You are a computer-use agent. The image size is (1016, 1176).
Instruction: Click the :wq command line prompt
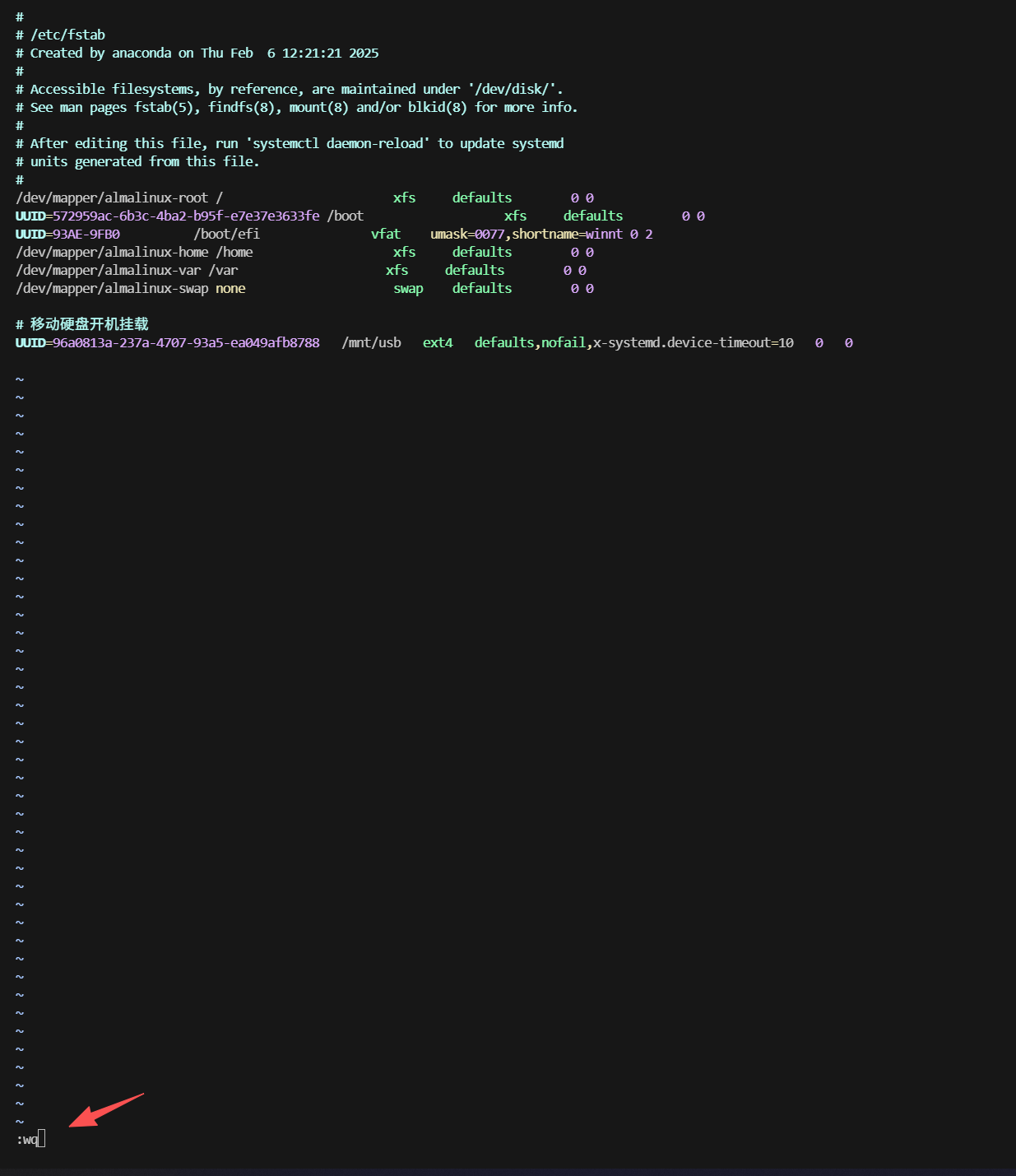[29, 1140]
